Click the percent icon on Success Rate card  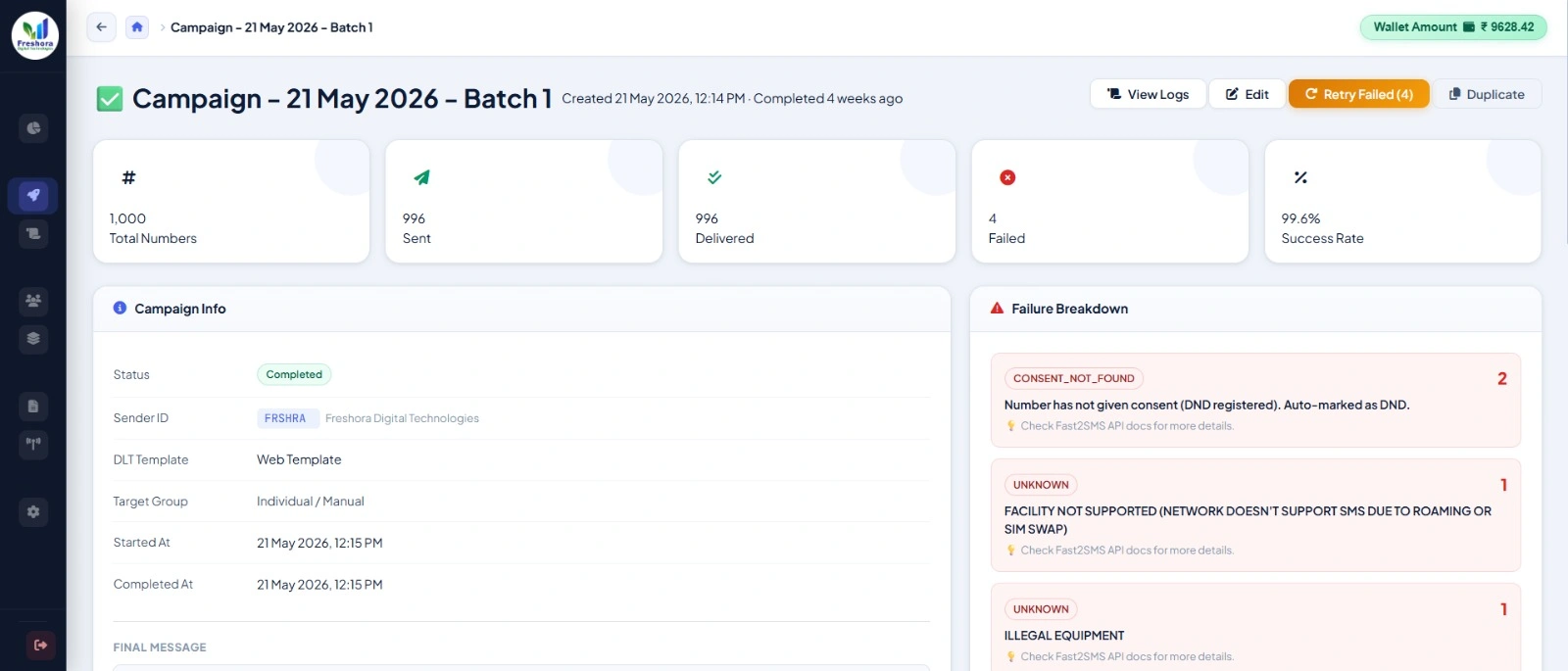(1300, 177)
